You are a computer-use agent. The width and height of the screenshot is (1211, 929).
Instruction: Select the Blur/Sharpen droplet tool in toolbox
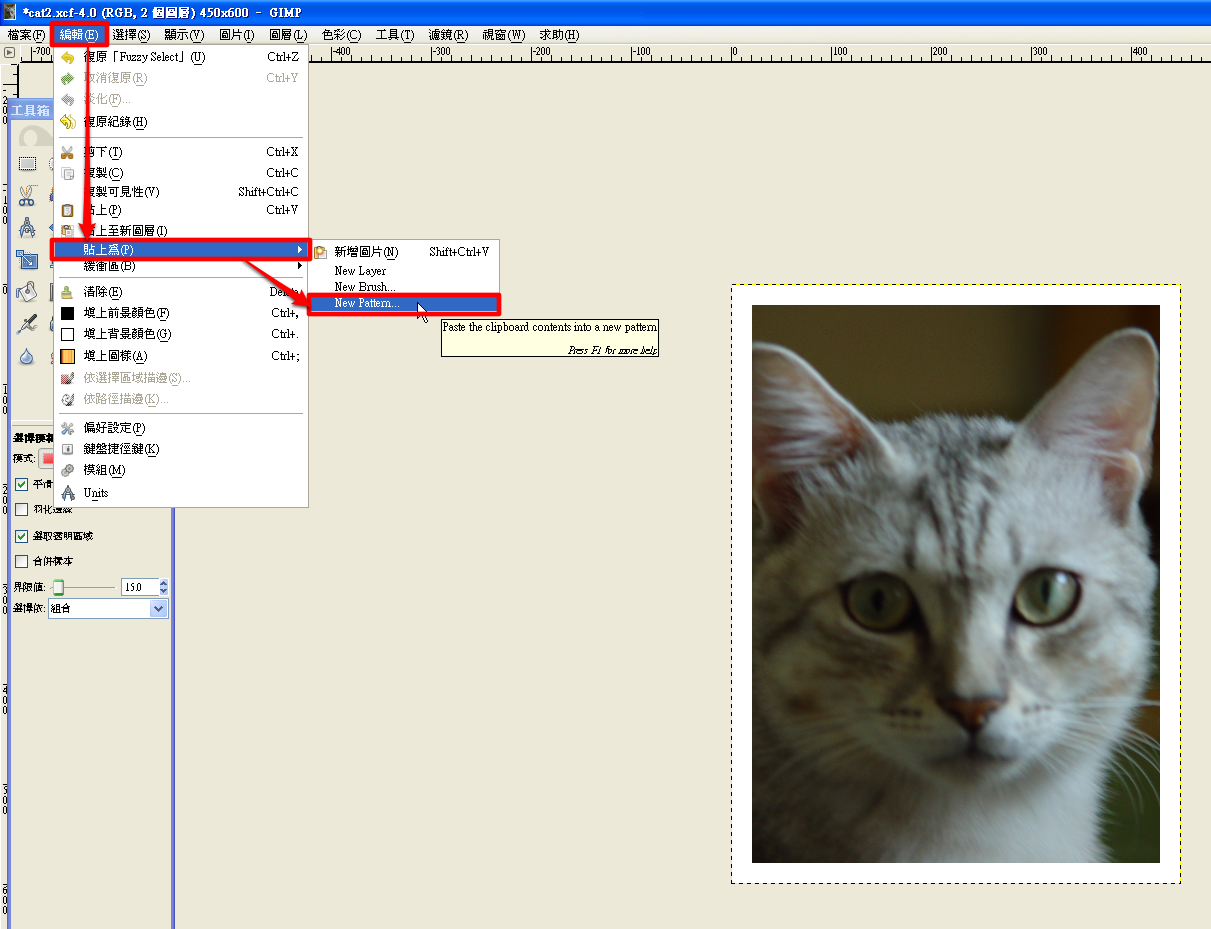(x=28, y=356)
